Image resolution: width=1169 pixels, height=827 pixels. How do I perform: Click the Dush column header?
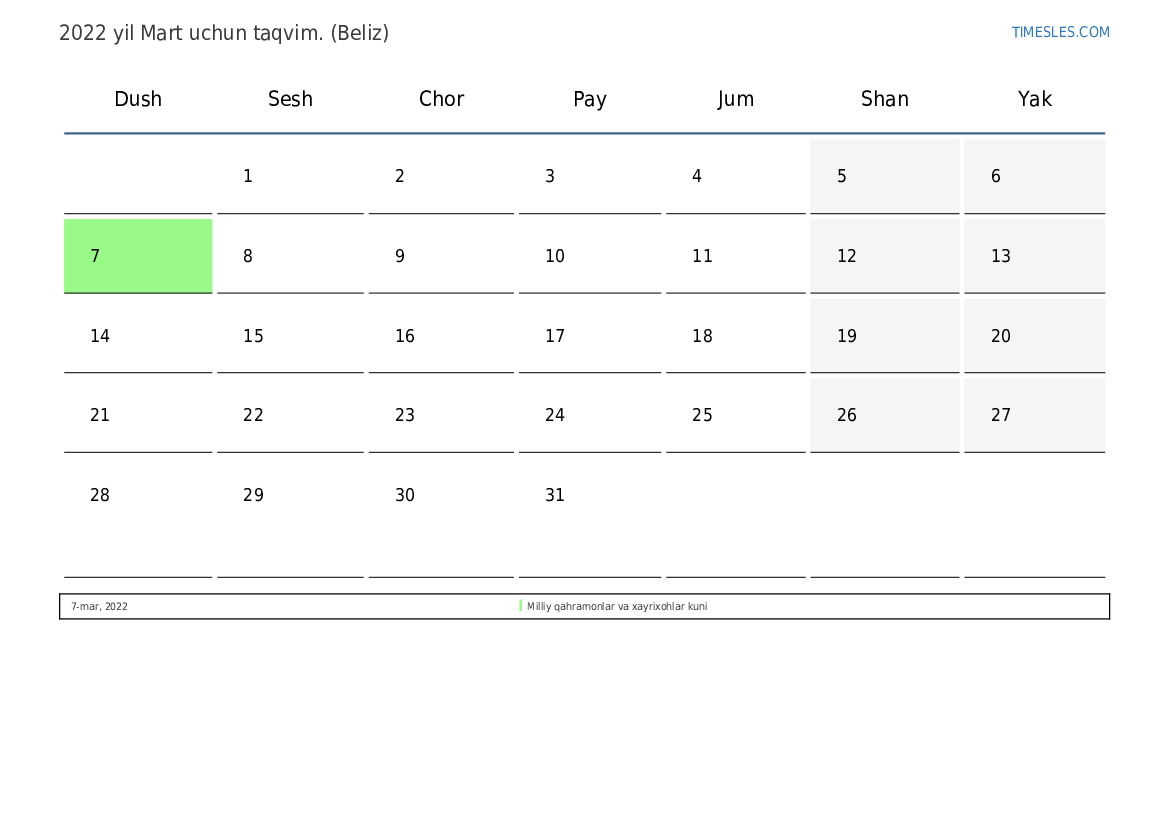(x=138, y=99)
